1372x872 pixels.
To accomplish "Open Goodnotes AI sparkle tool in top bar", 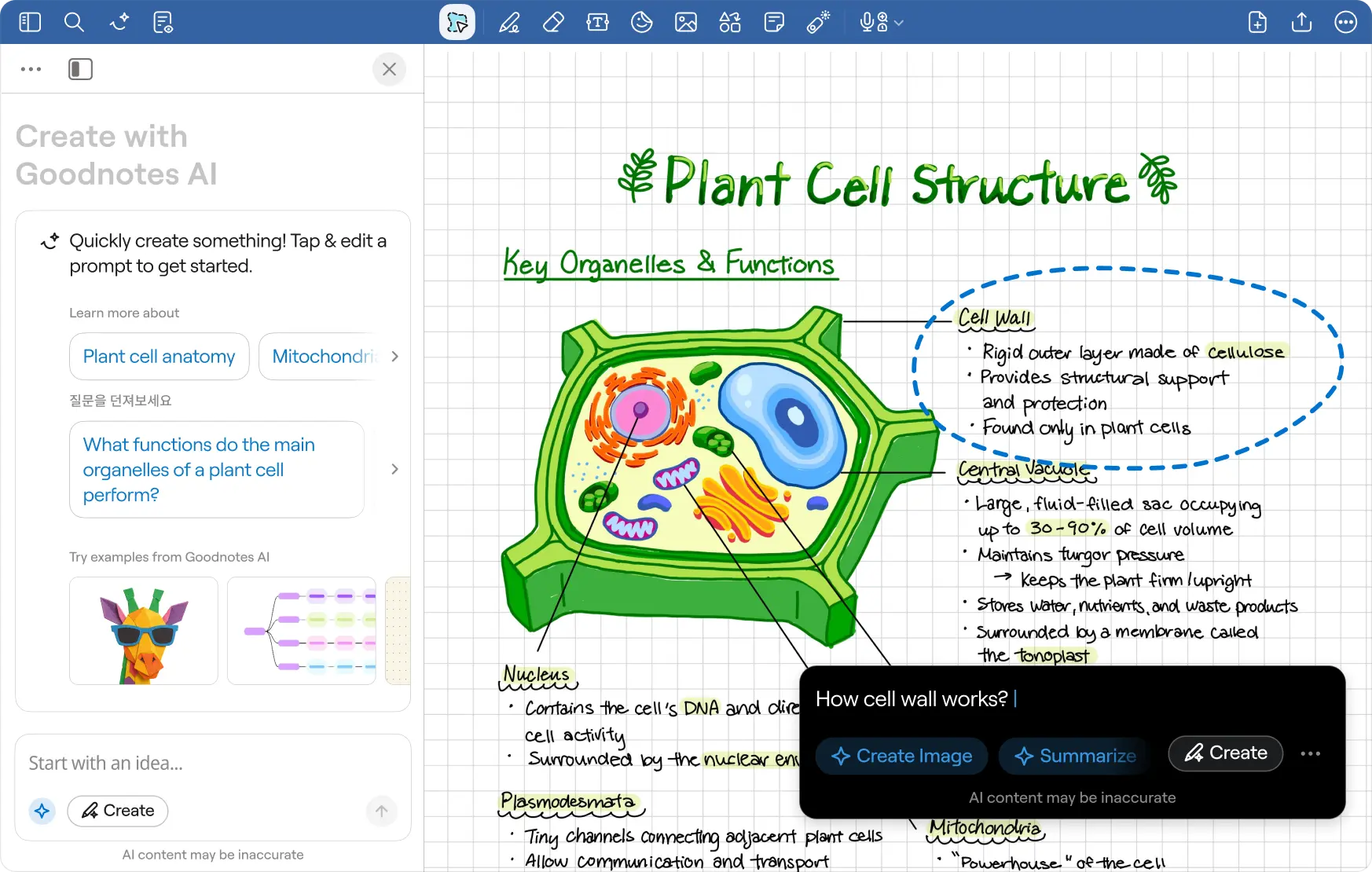I will [119, 22].
